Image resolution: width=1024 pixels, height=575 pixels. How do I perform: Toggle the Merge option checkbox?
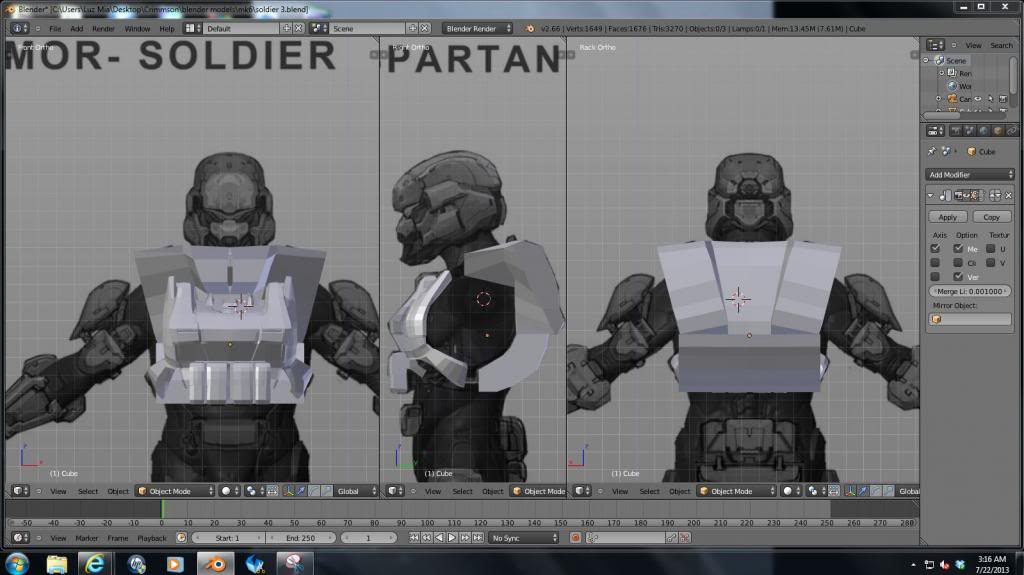coord(959,248)
